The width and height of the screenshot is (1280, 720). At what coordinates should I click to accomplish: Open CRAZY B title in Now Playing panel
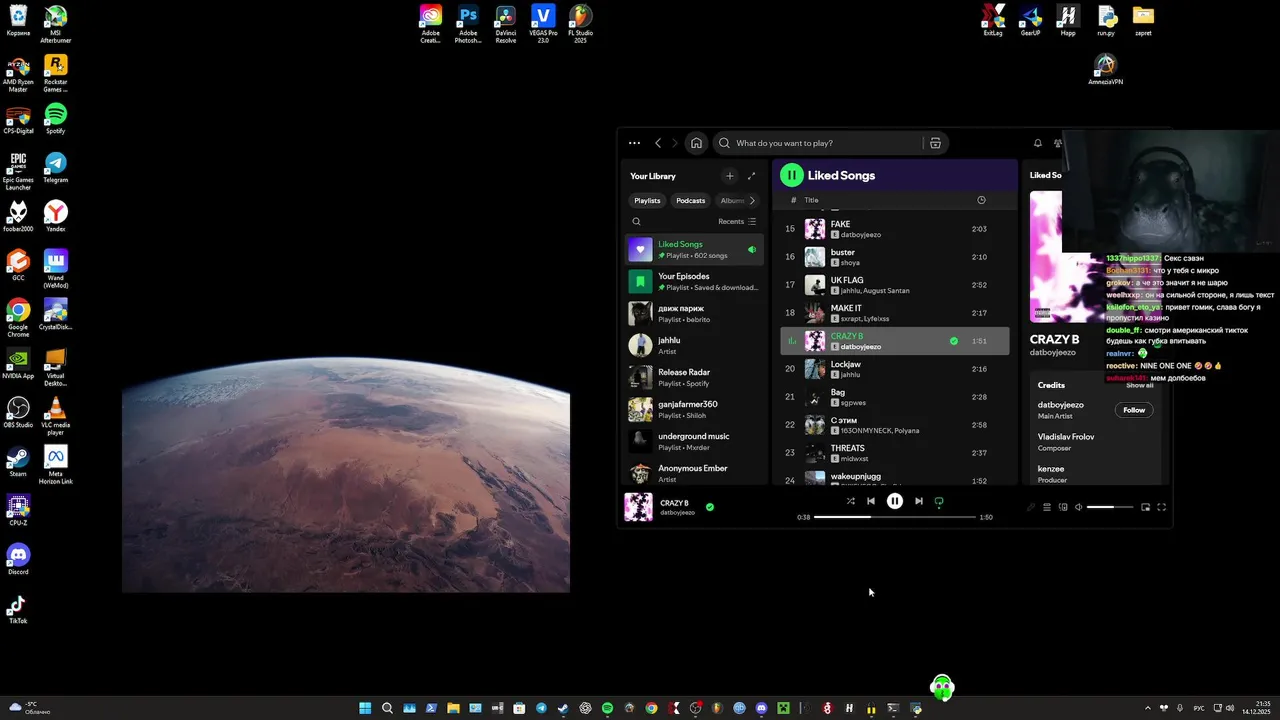[1054, 339]
